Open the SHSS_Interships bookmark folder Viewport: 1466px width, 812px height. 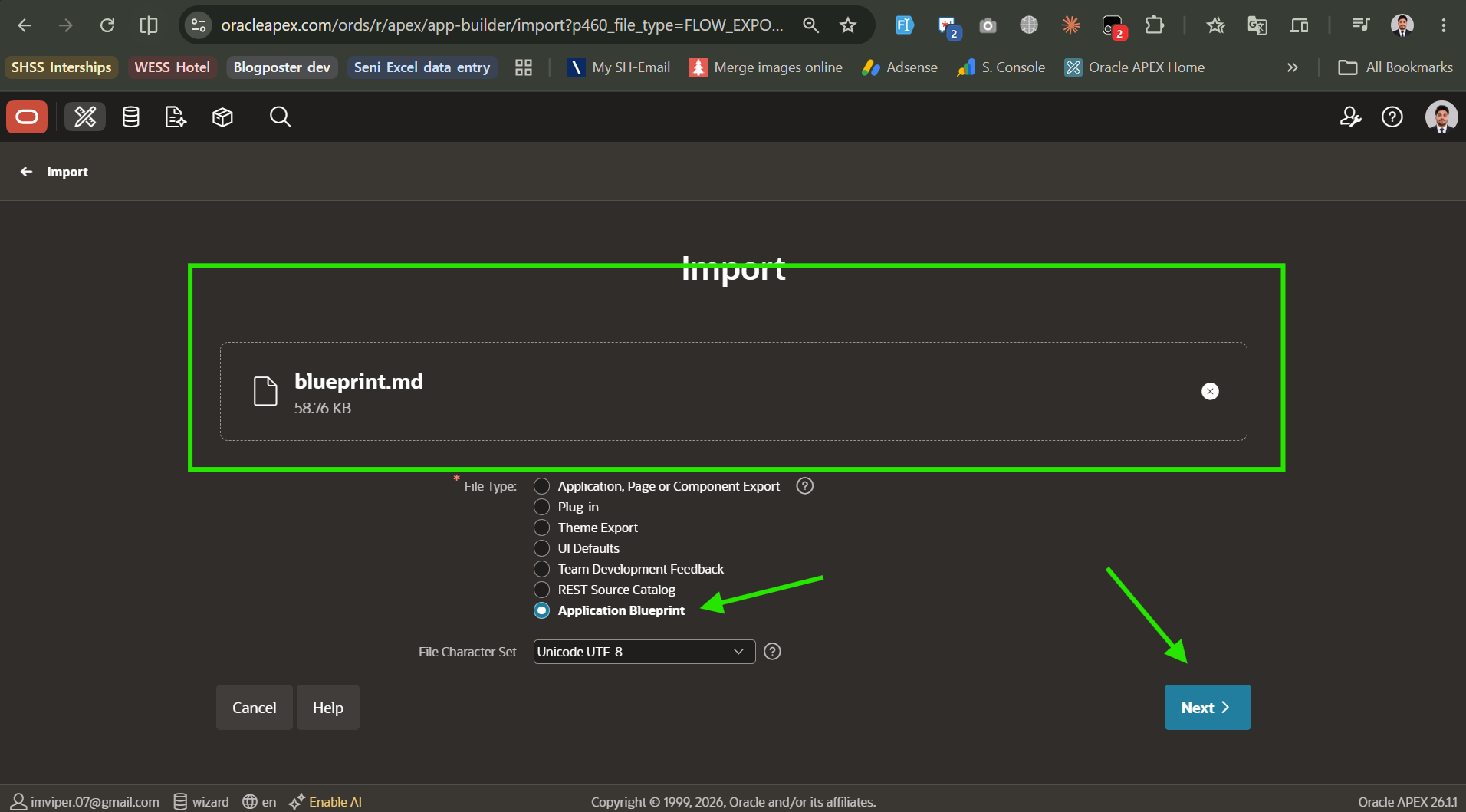61,67
